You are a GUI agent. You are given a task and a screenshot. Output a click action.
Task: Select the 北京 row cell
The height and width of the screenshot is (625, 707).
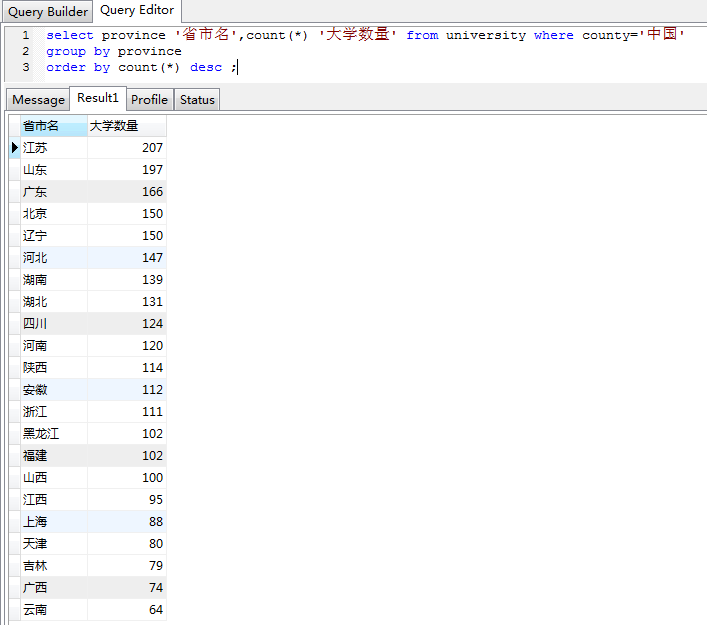coord(54,214)
